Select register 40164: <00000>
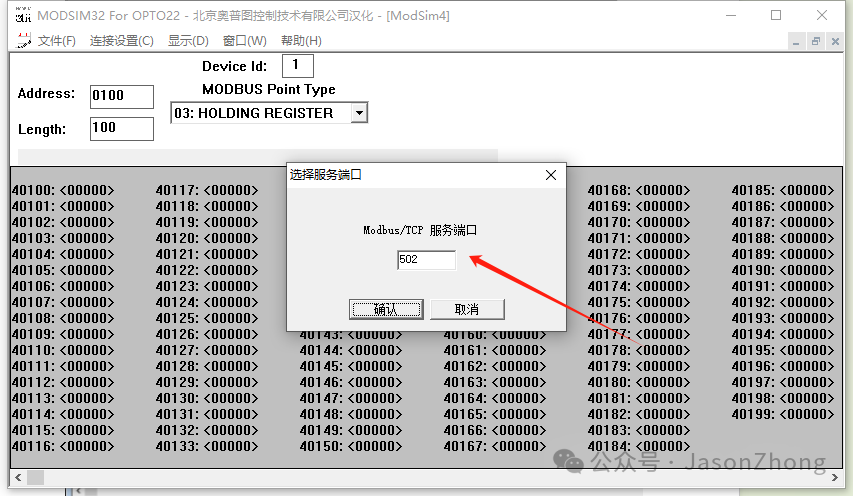853x496 pixels. click(x=495, y=398)
